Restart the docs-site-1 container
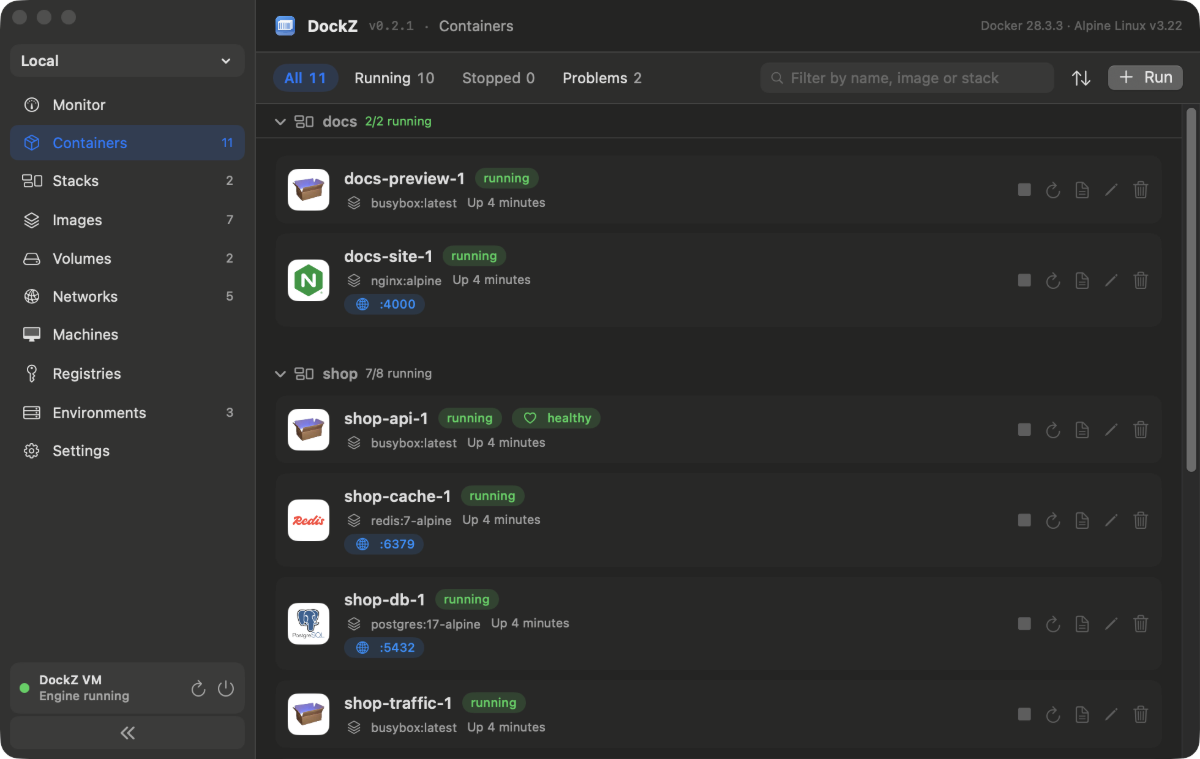 tap(1052, 280)
